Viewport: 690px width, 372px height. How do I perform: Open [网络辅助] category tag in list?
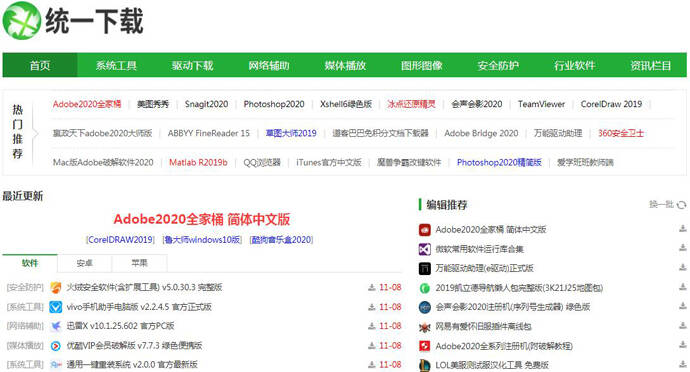pos(25,326)
